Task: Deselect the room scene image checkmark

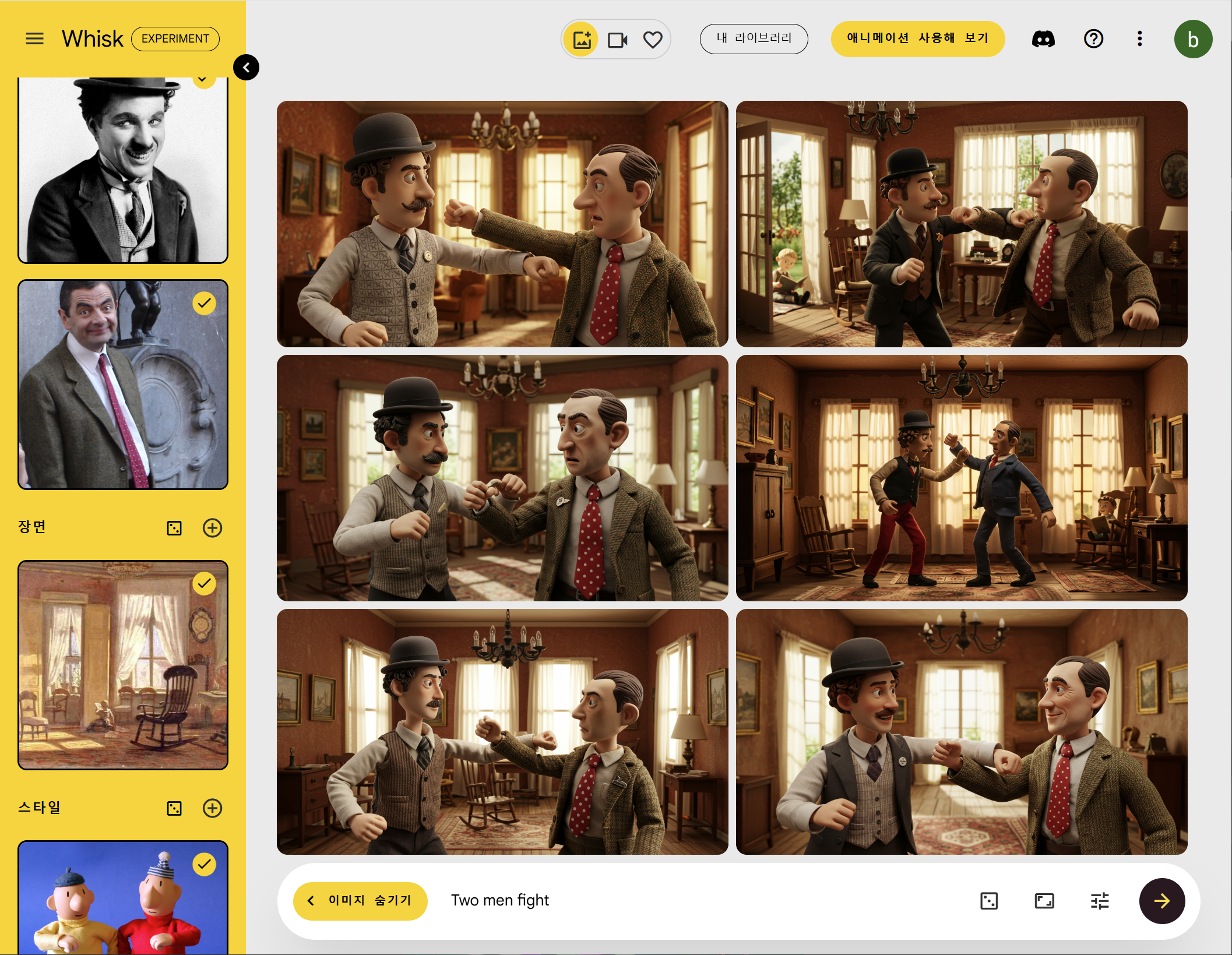Action: (204, 583)
